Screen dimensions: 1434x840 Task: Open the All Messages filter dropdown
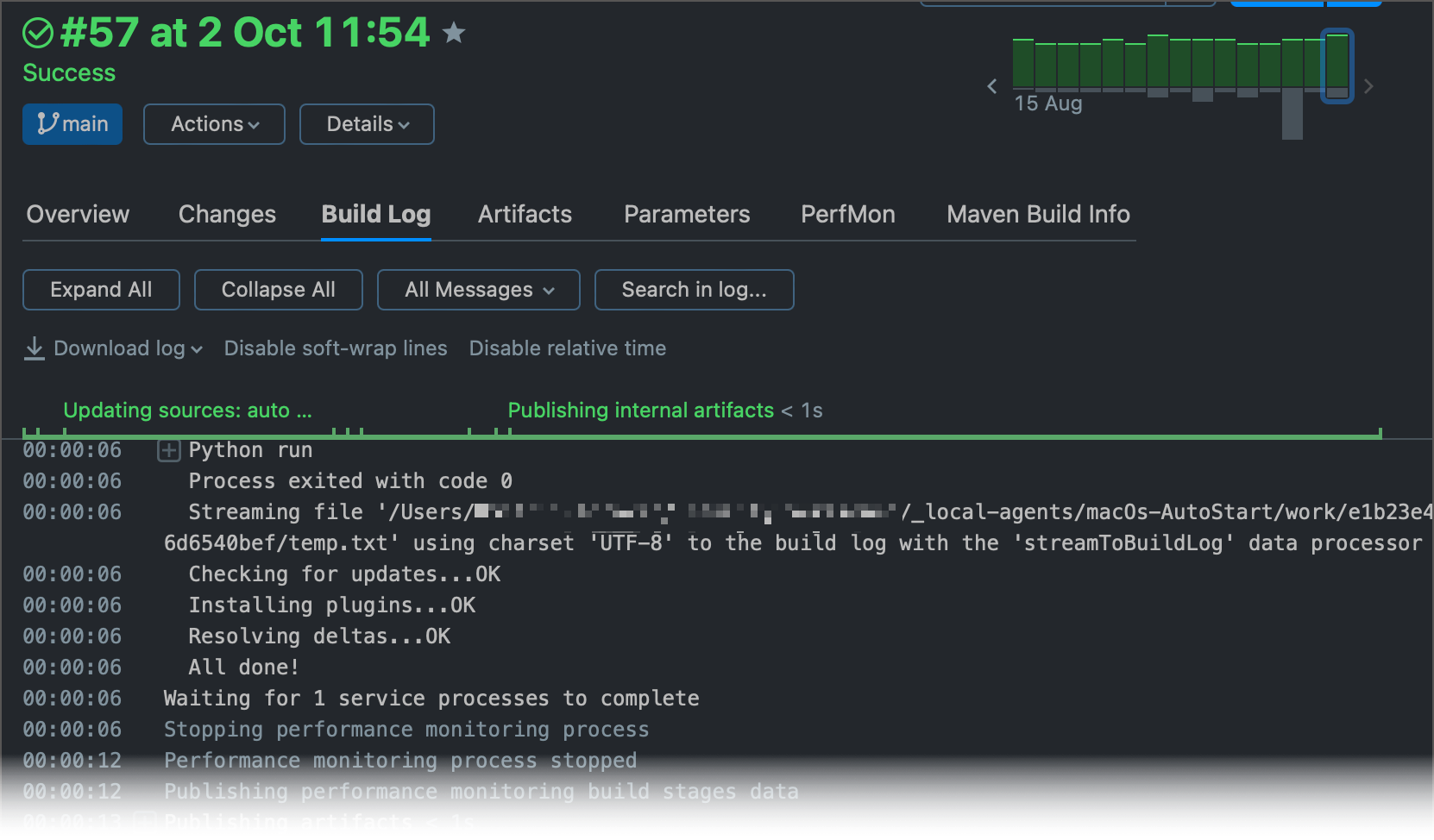pos(478,289)
